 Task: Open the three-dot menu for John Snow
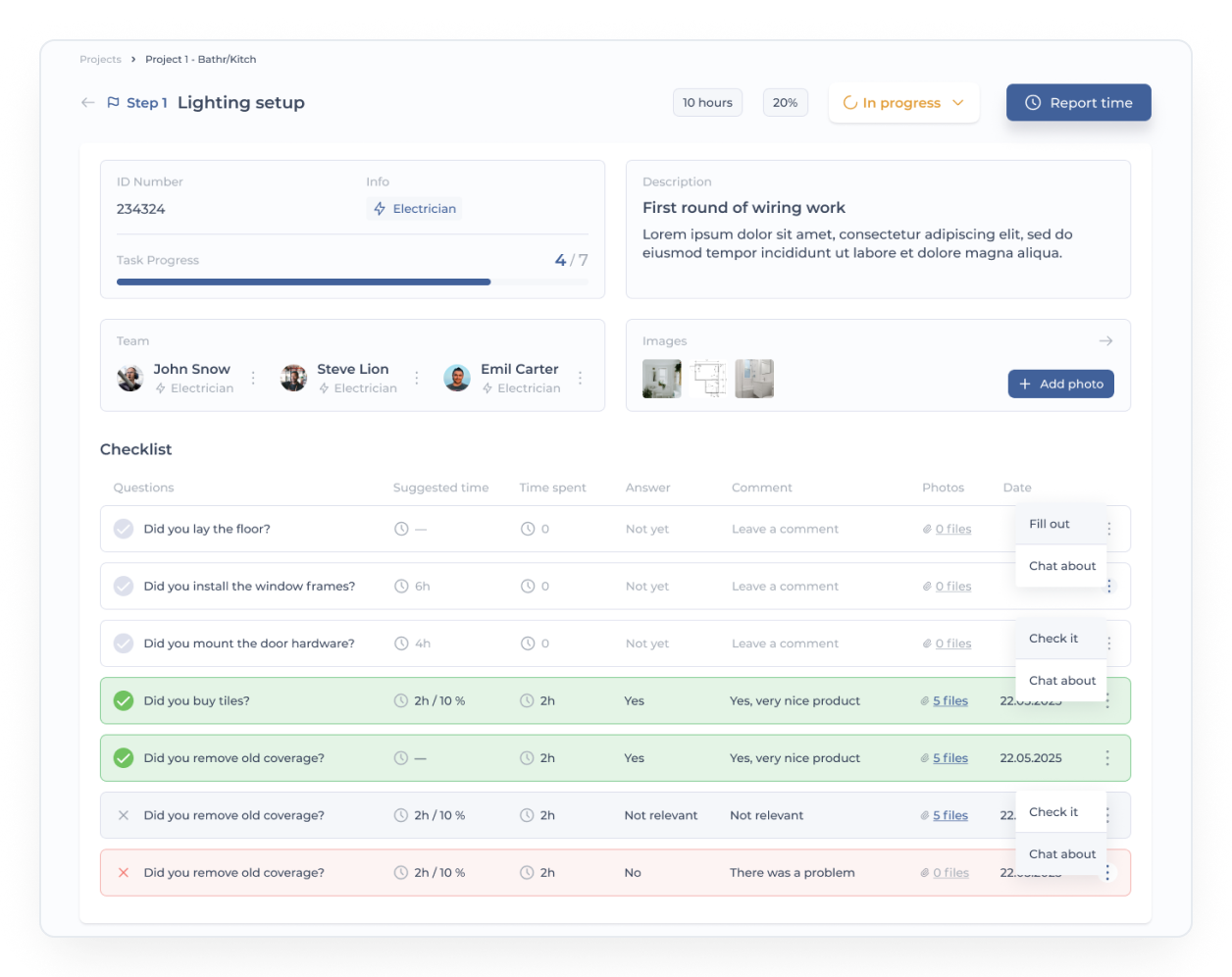[x=253, y=378]
